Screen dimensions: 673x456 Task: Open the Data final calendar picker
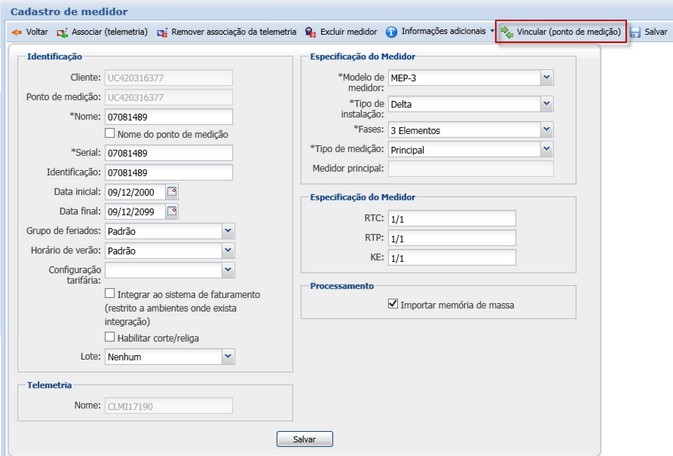(x=172, y=211)
